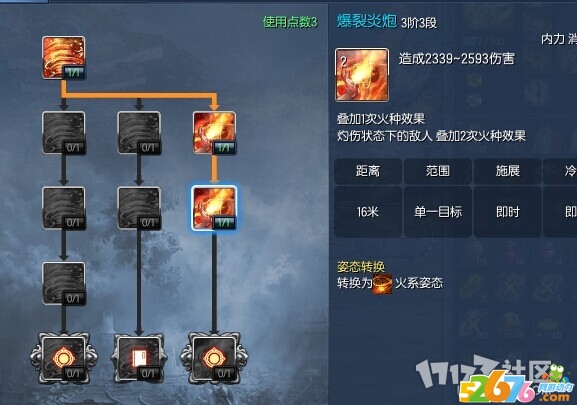
Task: Select the top root fire tornado skill node
Action: pos(64,57)
